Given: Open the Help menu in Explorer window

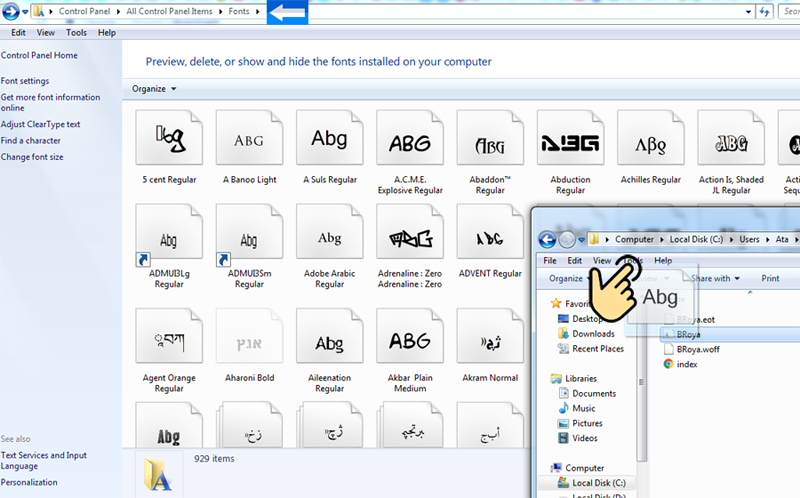Looking at the screenshot, I should click(x=663, y=260).
